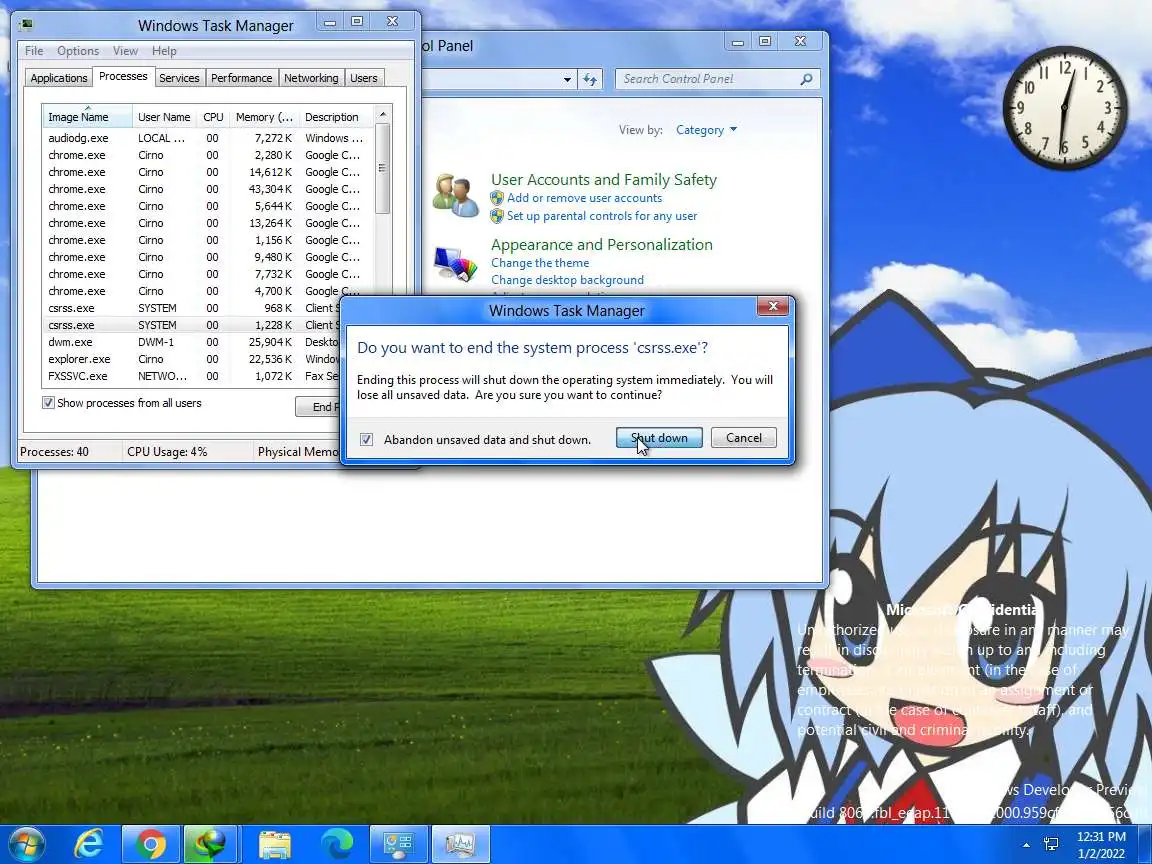
Task: Select chrome.exe row using 43,304 K
Action: [207, 189]
